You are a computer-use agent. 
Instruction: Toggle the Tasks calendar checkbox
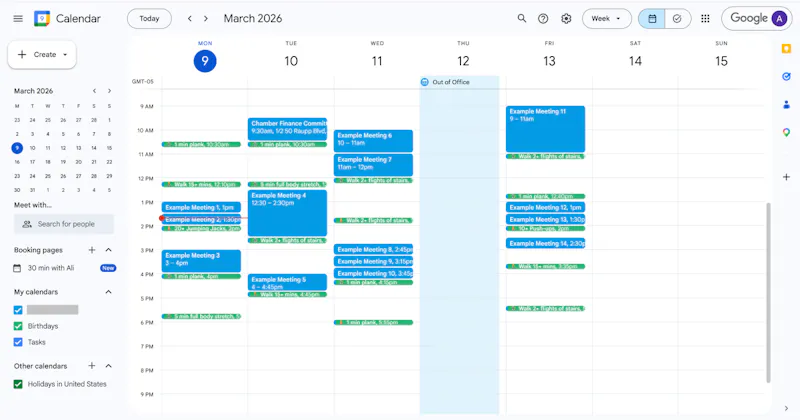18,342
